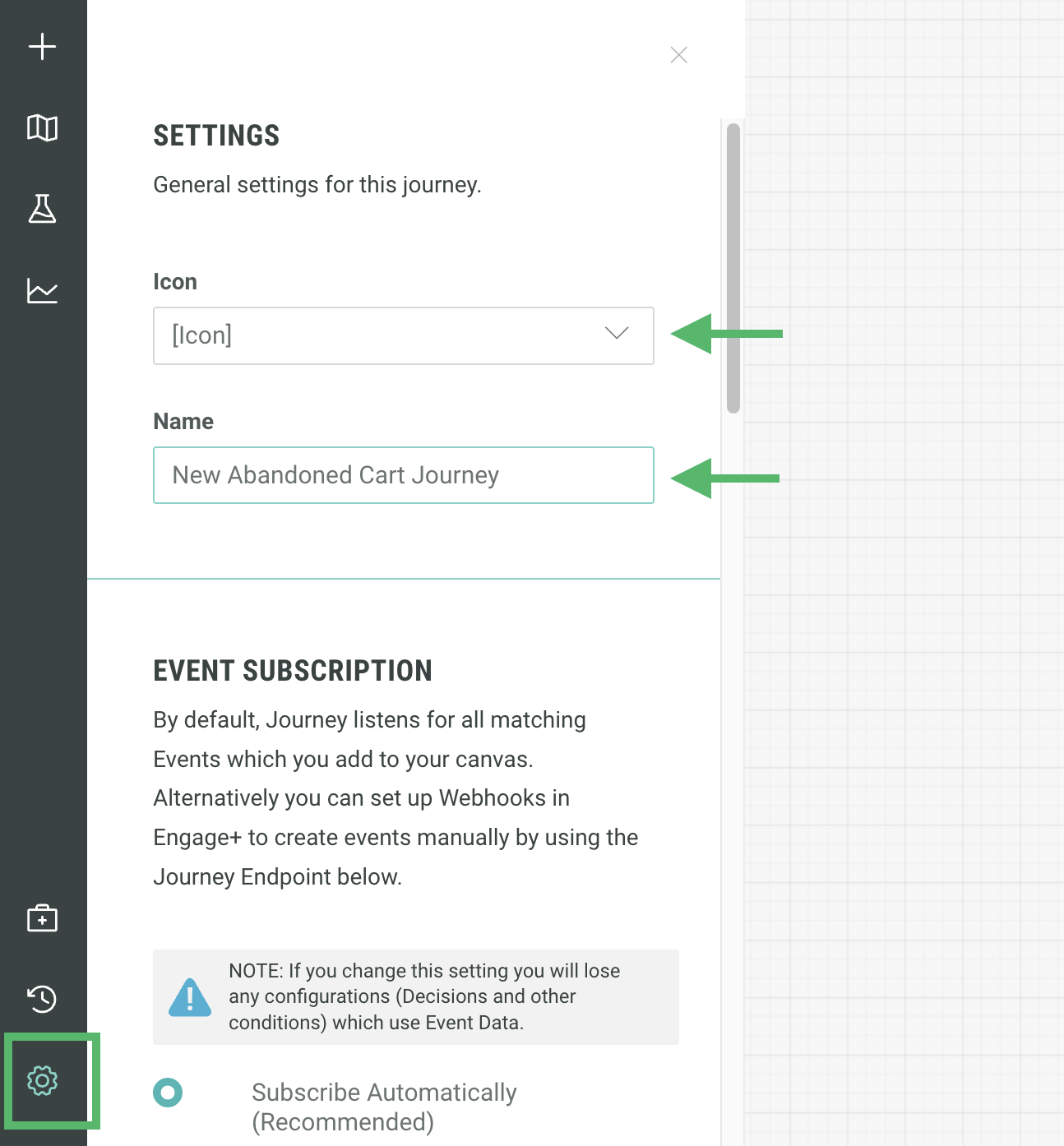Open the history clock icon
This screenshot has width=1064, height=1146.
[42, 999]
